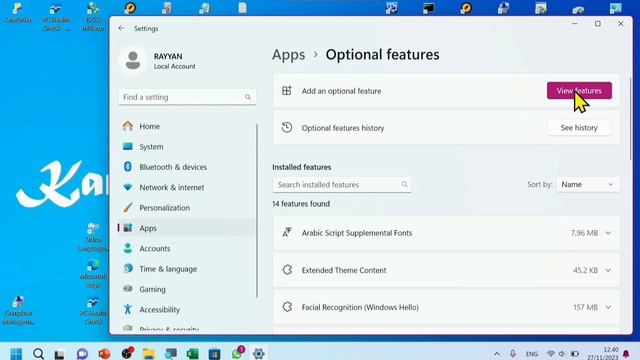
Task: Click the Settings gear on the taskbar
Action: (258, 353)
